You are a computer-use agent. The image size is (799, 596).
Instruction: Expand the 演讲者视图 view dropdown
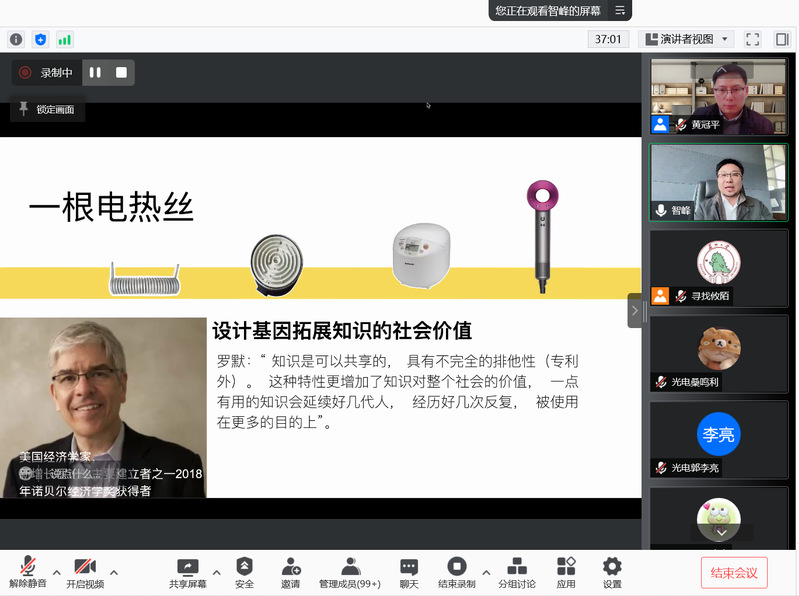[686, 39]
